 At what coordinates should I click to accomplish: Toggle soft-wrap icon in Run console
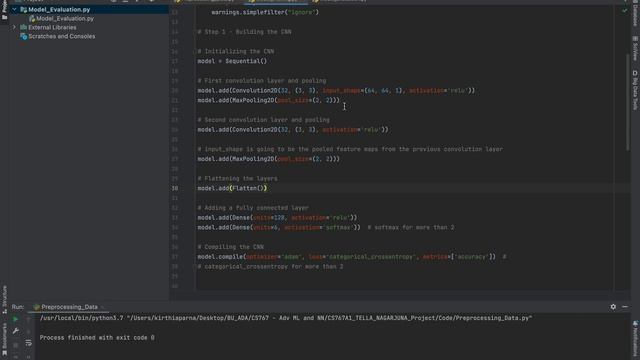[28, 343]
